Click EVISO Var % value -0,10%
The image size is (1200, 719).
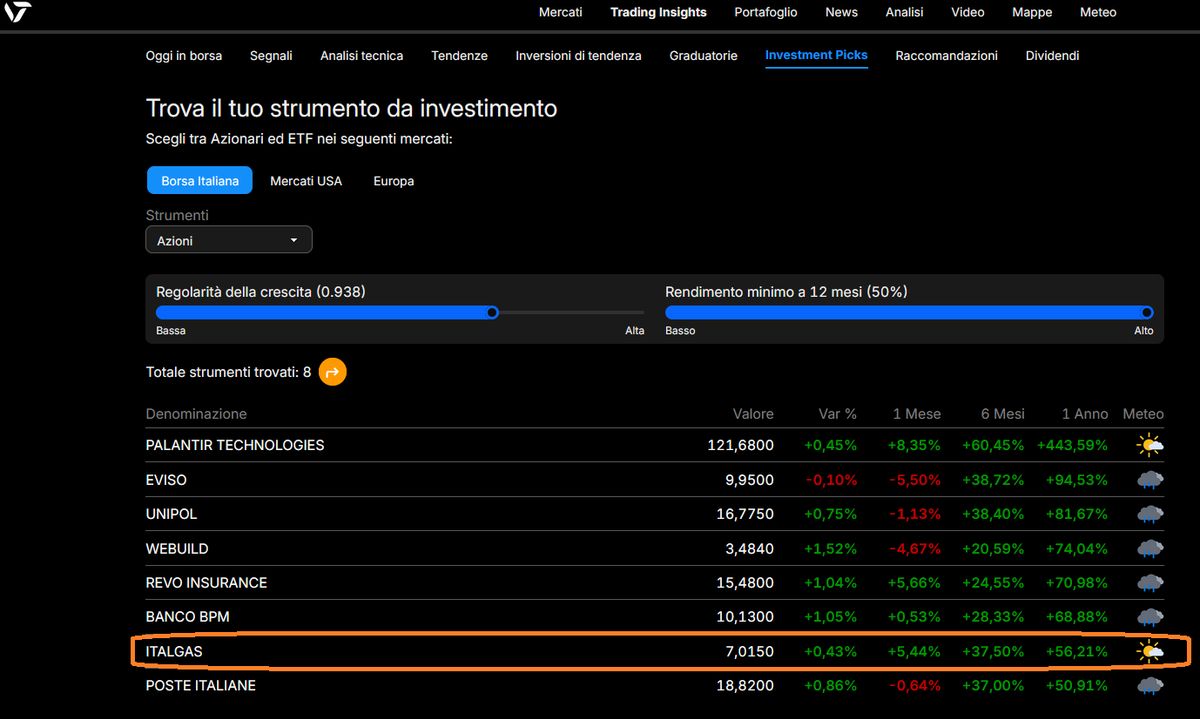[831, 480]
